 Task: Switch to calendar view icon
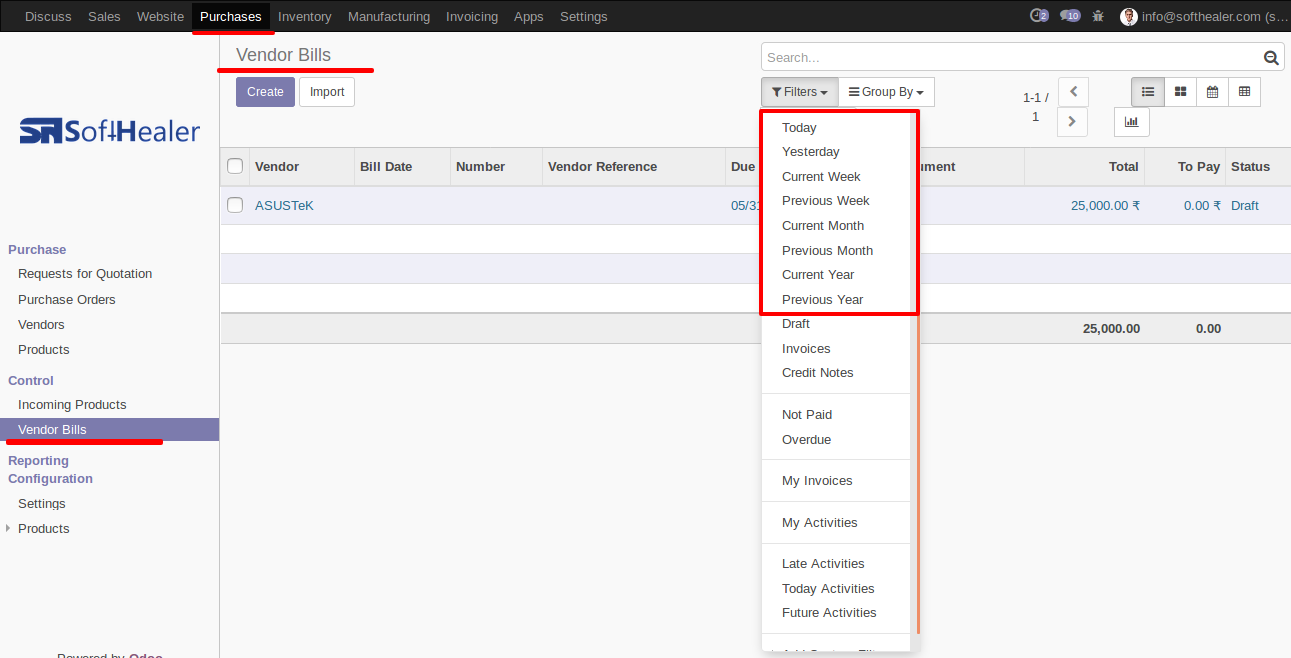pyautogui.click(x=1212, y=92)
